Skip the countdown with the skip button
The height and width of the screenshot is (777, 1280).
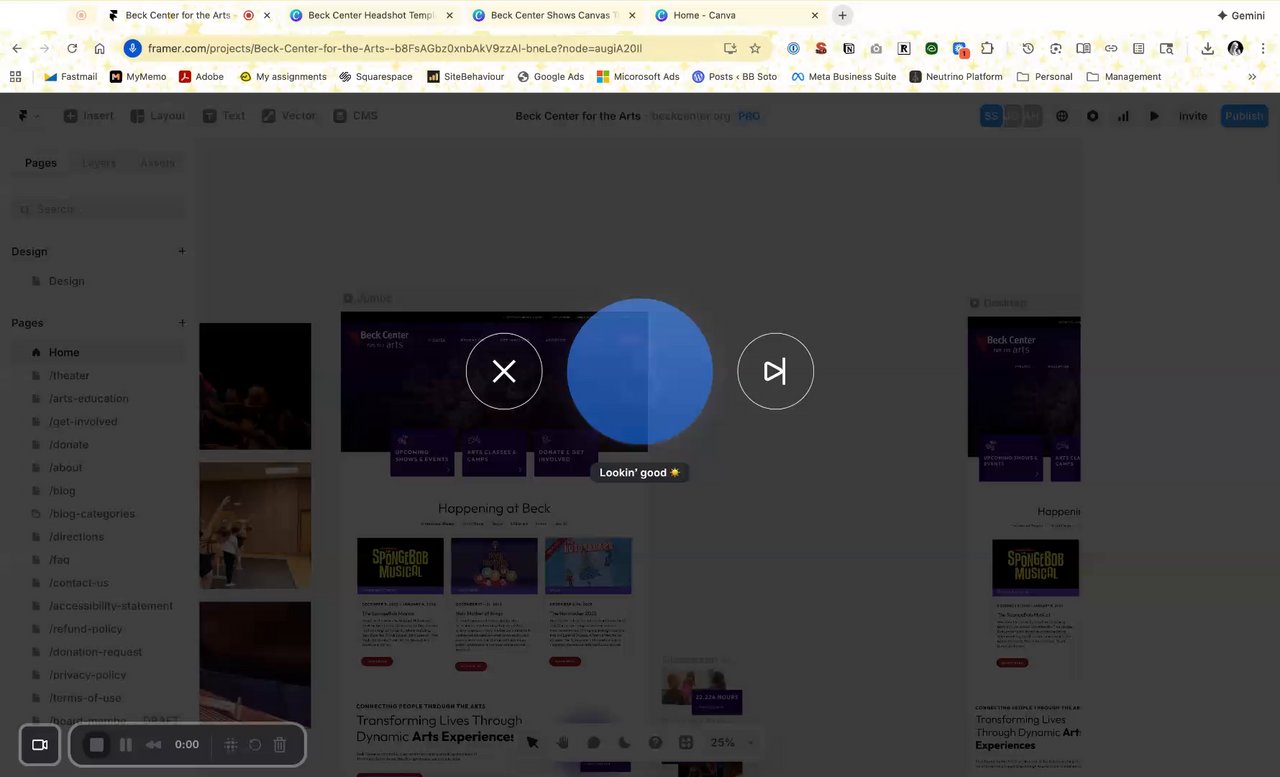tap(775, 371)
